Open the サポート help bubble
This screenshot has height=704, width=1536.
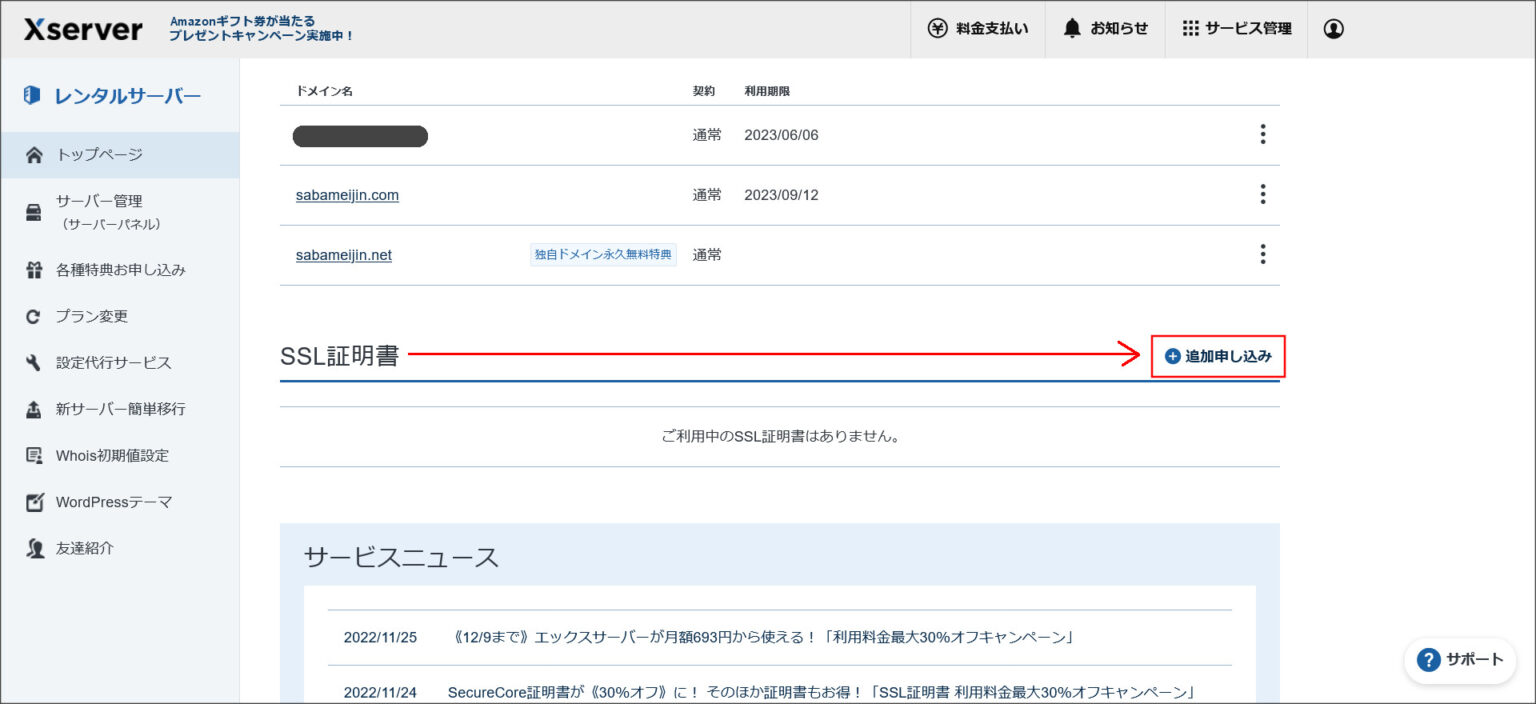1460,660
